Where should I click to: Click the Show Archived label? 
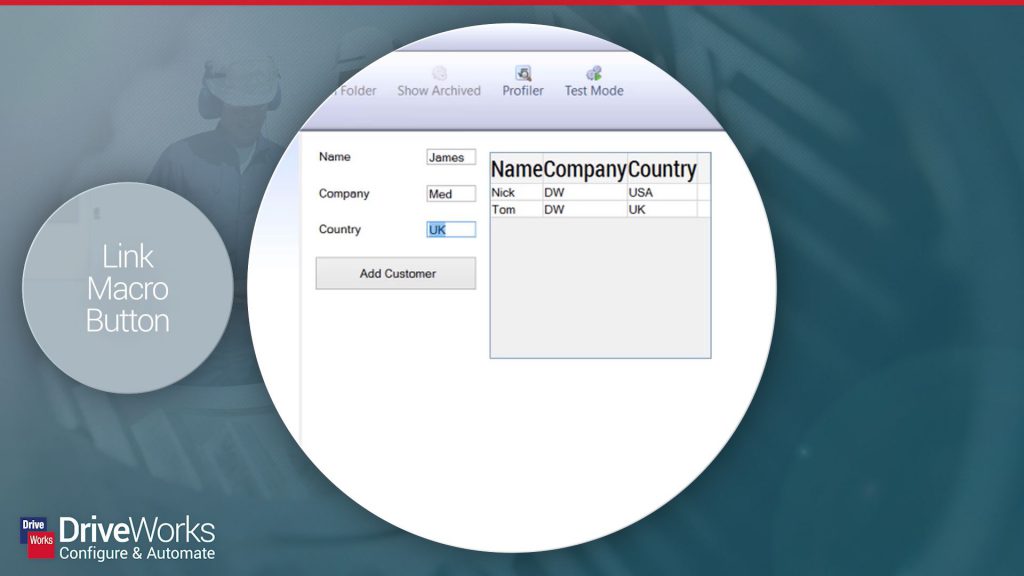tap(439, 91)
